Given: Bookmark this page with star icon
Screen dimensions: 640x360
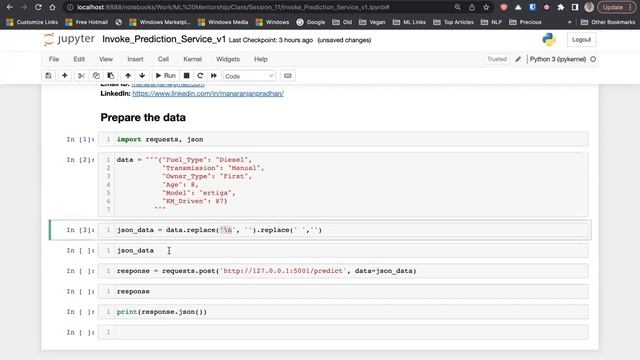Looking at the screenshot, I should [x=486, y=7].
